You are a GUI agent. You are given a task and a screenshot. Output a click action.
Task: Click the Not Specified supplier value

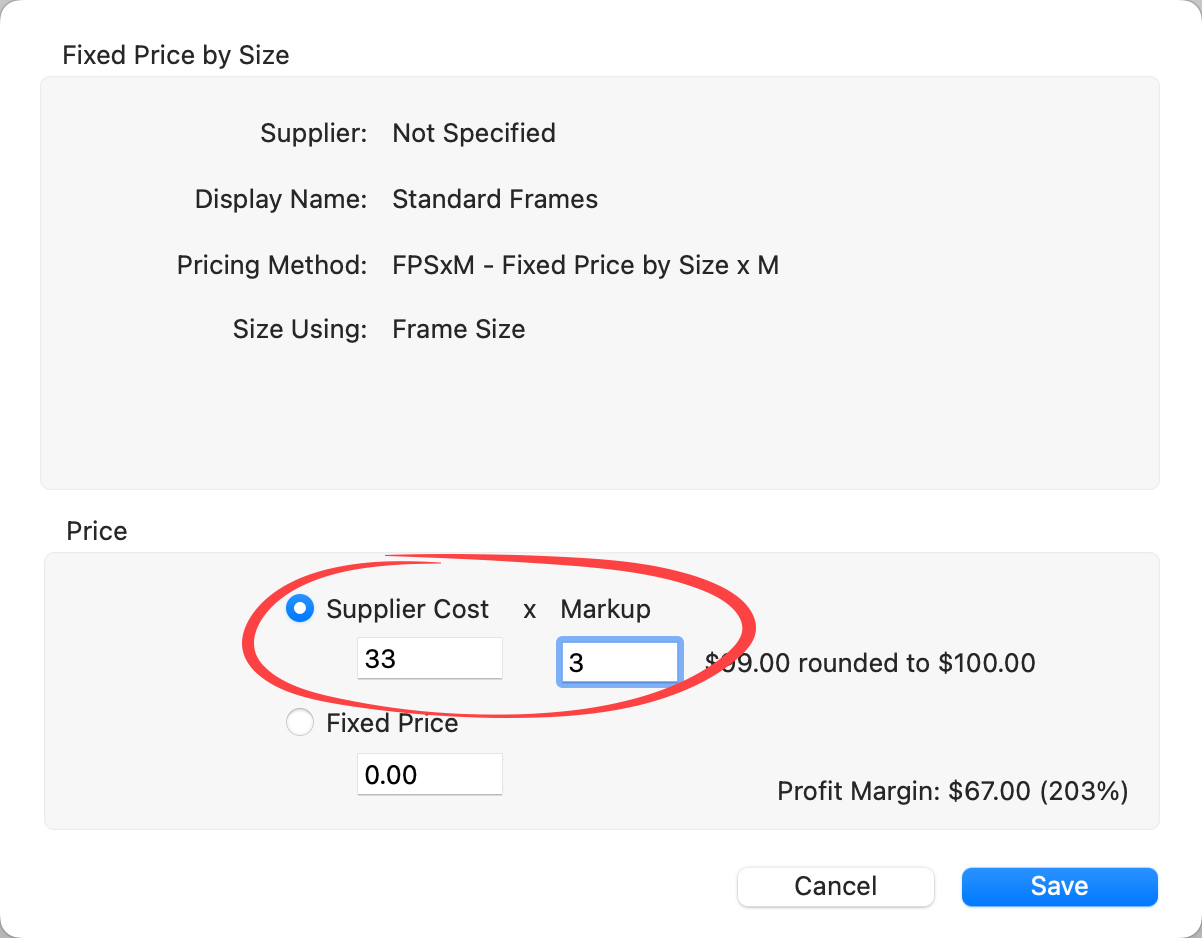(474, 133)
